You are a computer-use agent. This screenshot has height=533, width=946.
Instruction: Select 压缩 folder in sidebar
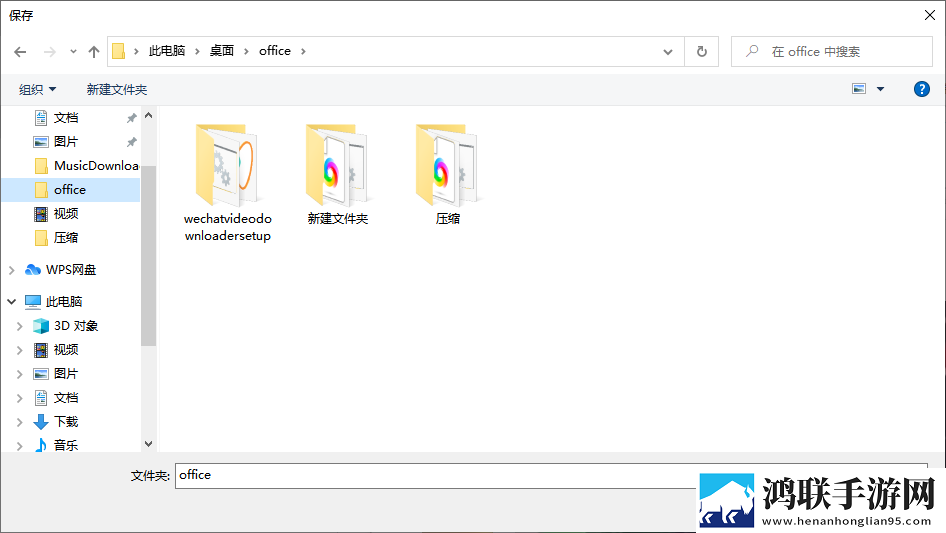[x=66, y=238]
